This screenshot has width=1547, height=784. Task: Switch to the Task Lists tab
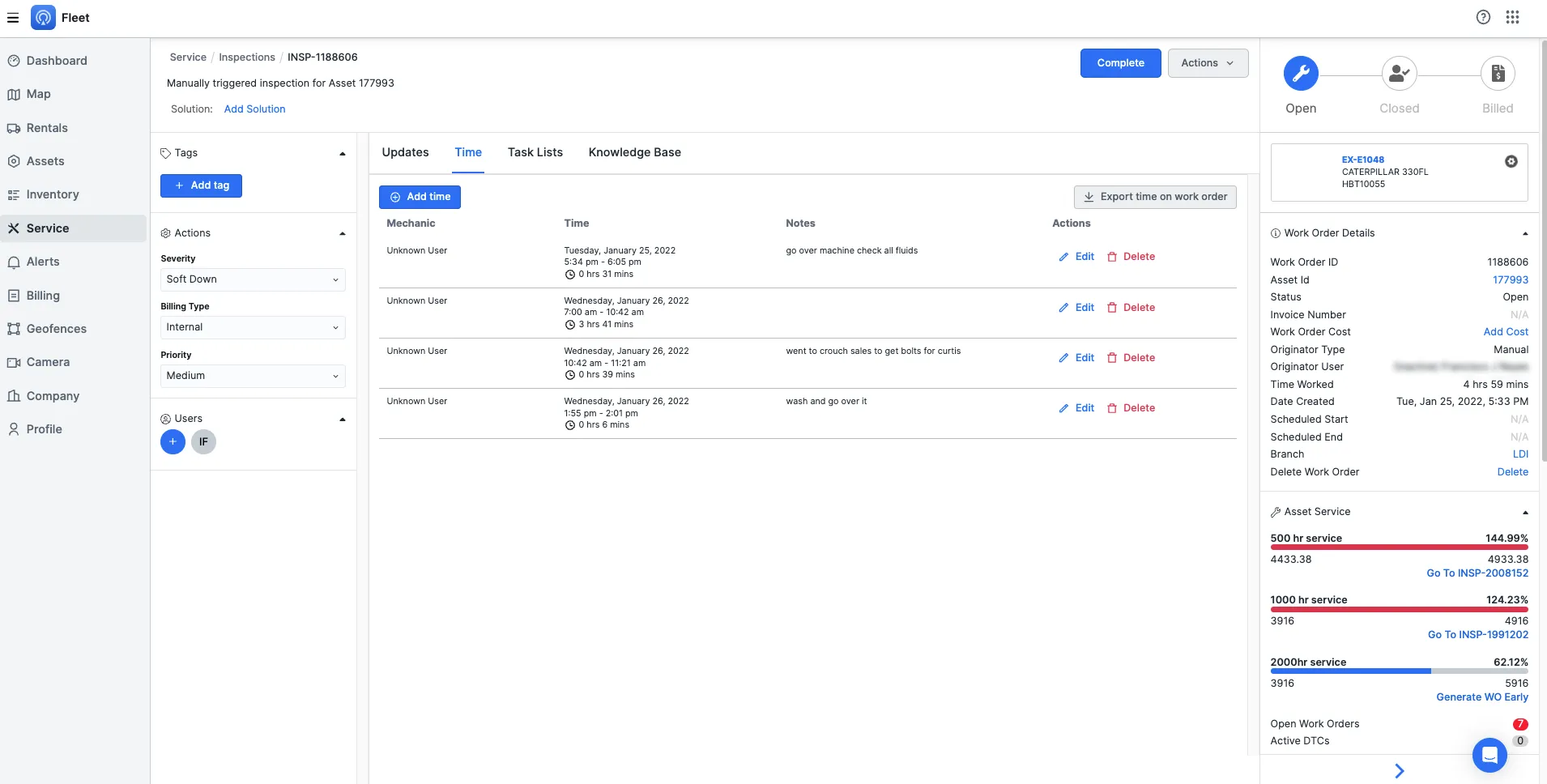pos(535,152)
